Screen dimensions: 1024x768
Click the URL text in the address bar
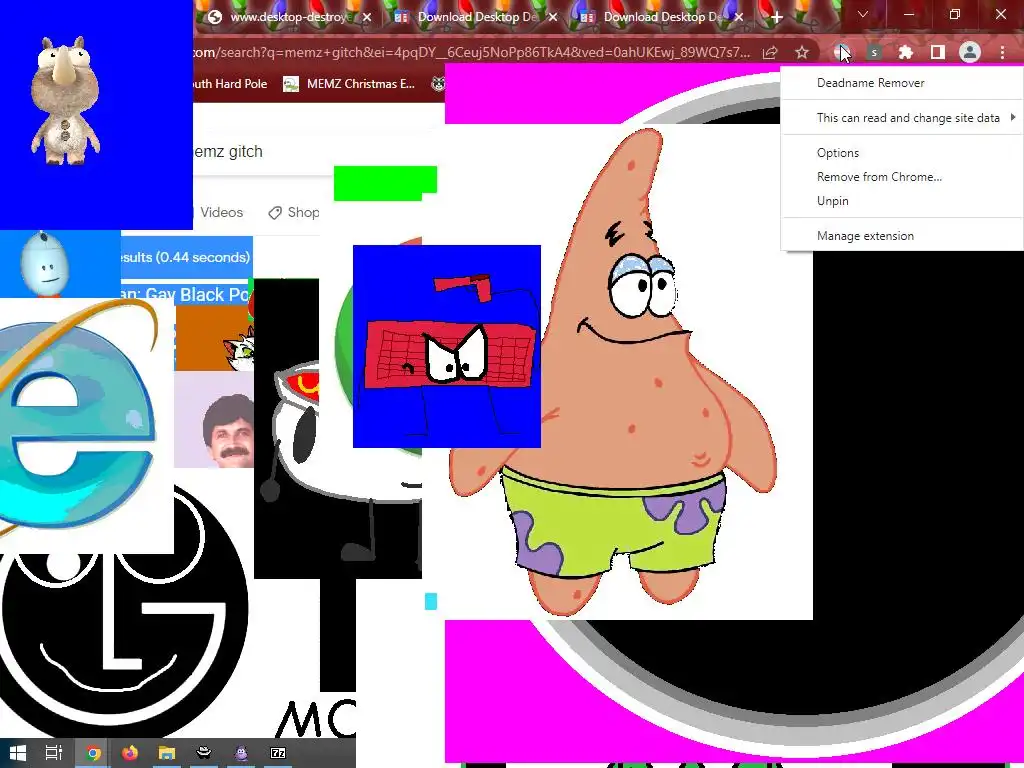[x=472, y=52]
